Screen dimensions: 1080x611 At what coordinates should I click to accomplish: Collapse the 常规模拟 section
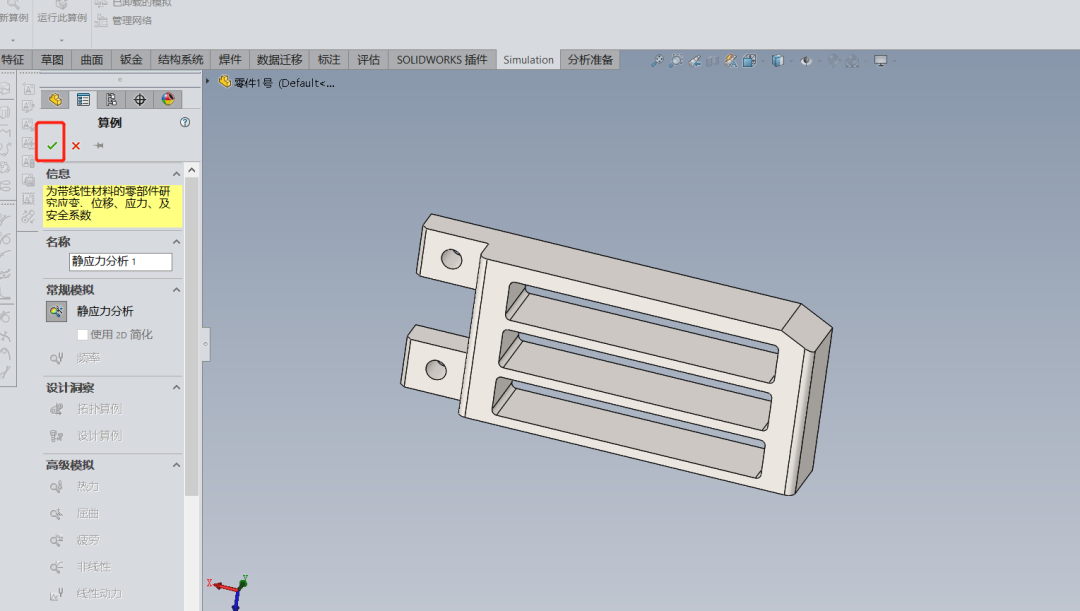tap(177, 290)
